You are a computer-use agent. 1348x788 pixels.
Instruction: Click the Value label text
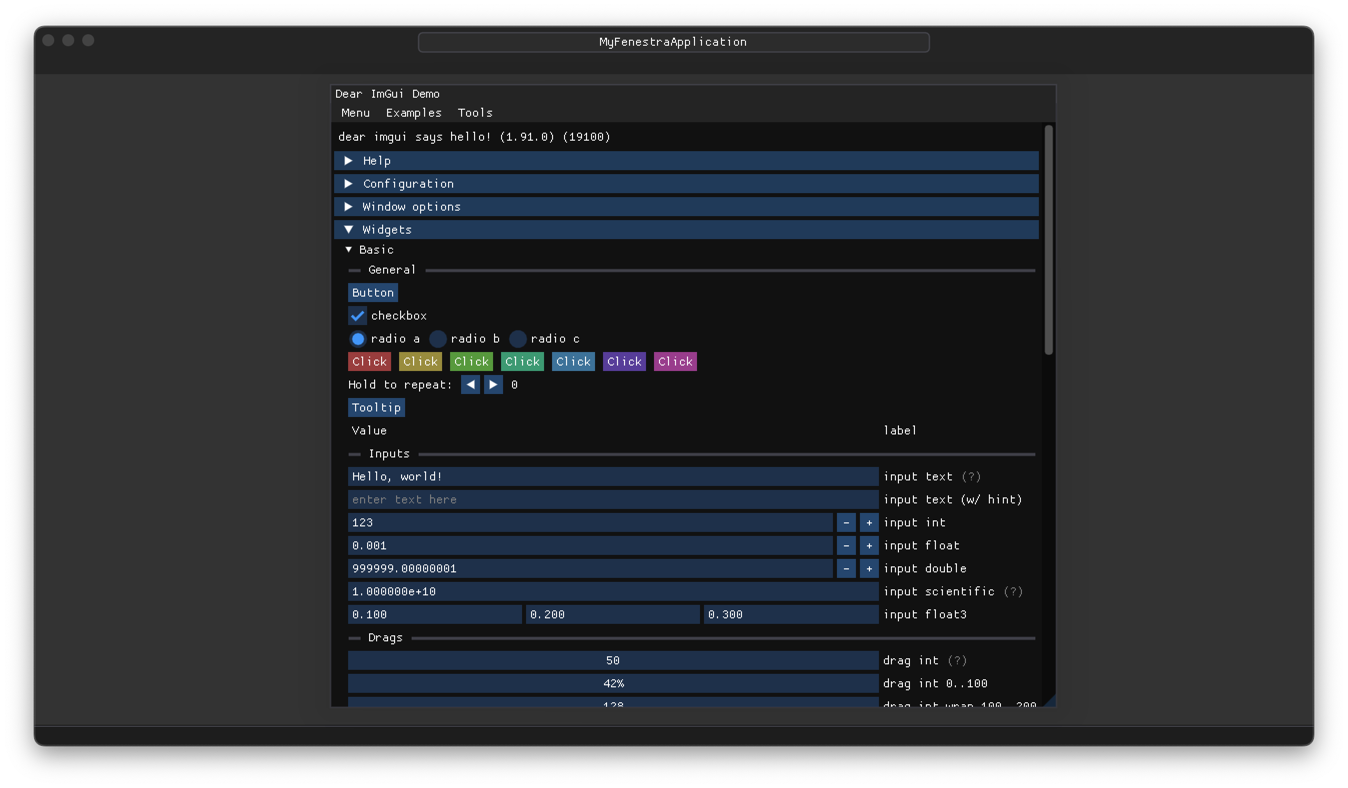(x=369, y=430)
